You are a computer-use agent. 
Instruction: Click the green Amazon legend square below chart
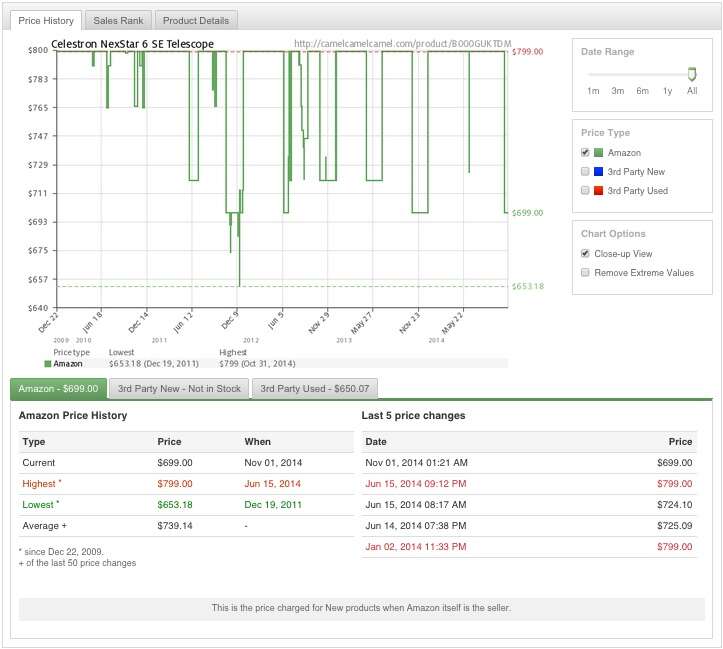[47, 364]
